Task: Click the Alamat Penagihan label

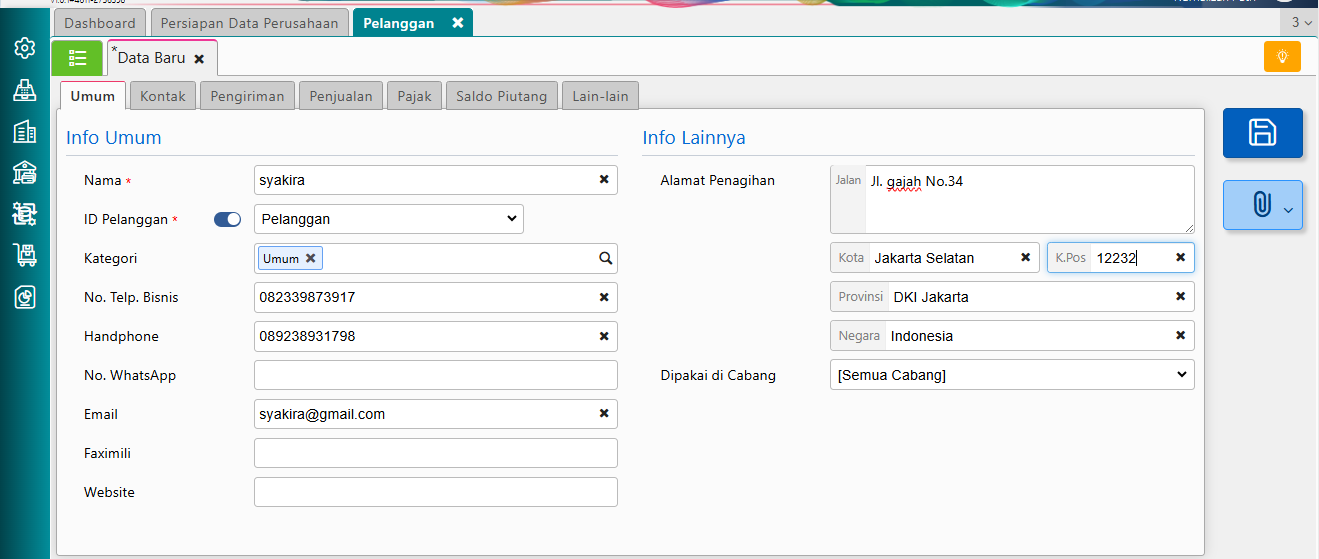Action: (718, 180)
